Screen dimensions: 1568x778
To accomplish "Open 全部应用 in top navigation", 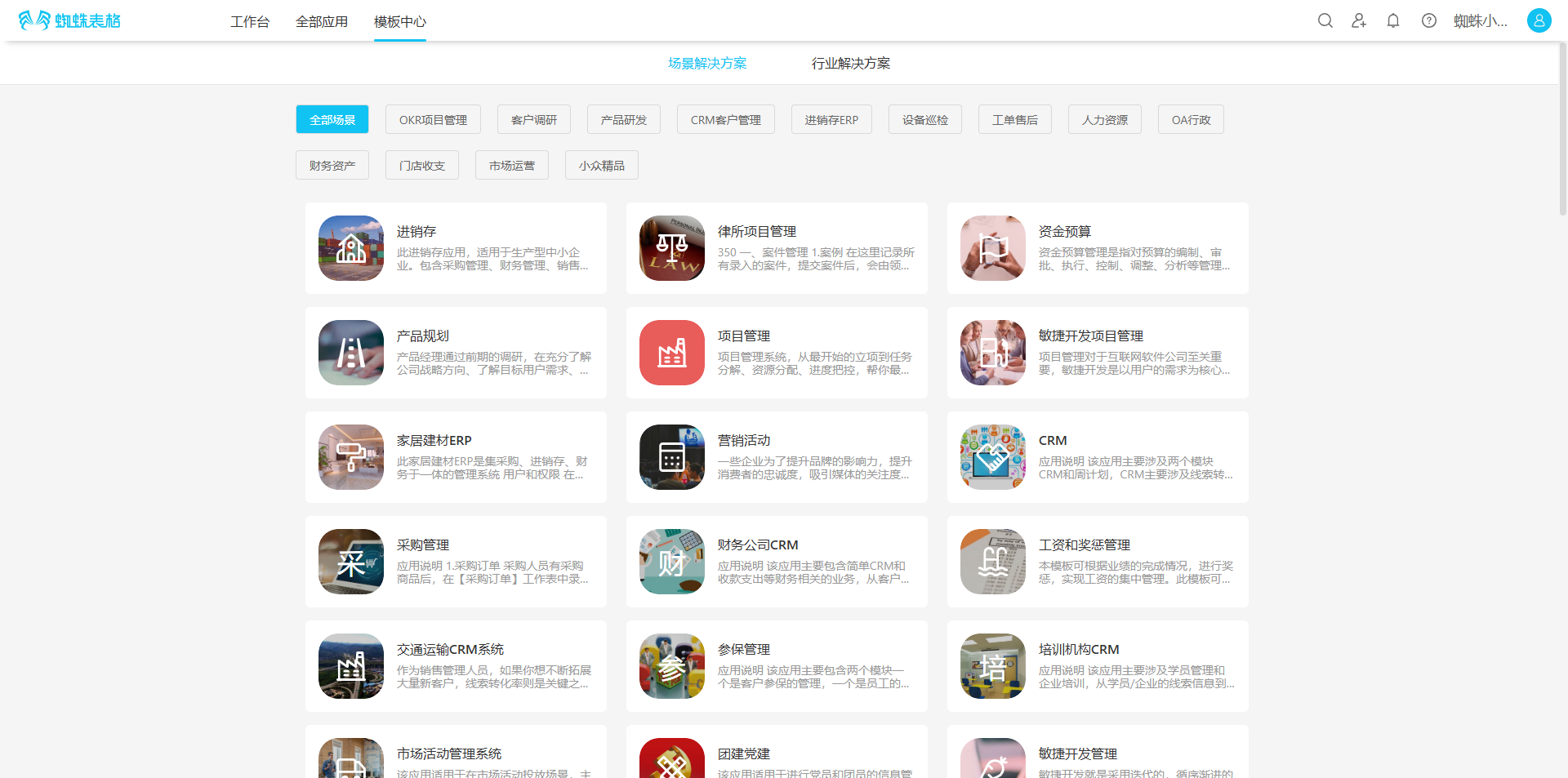I will (322, 22).
